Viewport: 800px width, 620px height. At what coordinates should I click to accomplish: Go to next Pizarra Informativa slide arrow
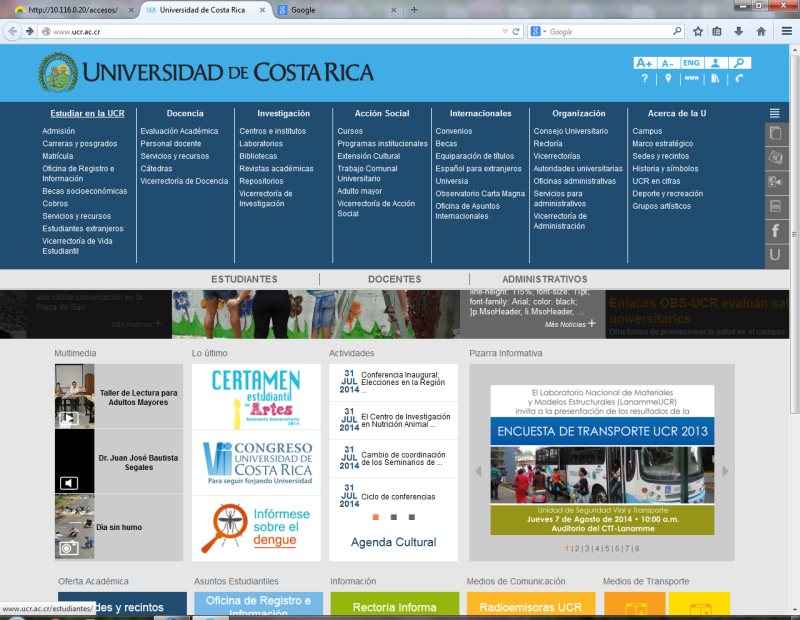(725, 470)
